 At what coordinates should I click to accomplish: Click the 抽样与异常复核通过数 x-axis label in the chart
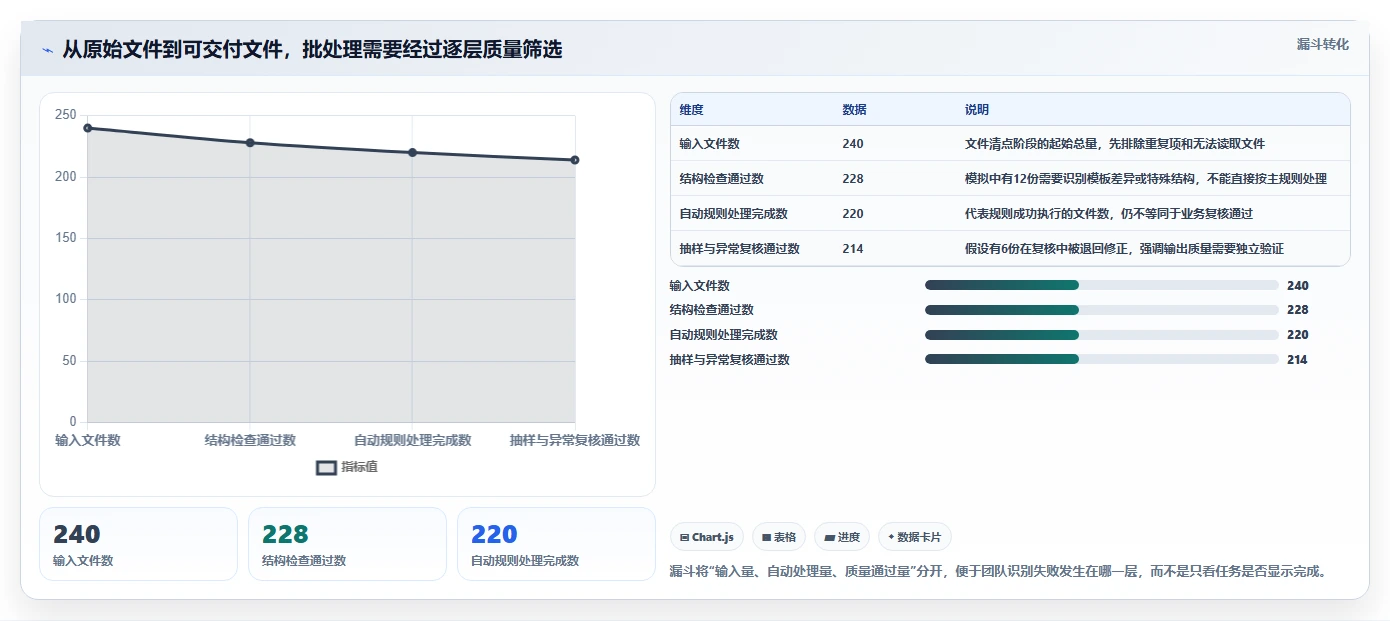[575, 440]
